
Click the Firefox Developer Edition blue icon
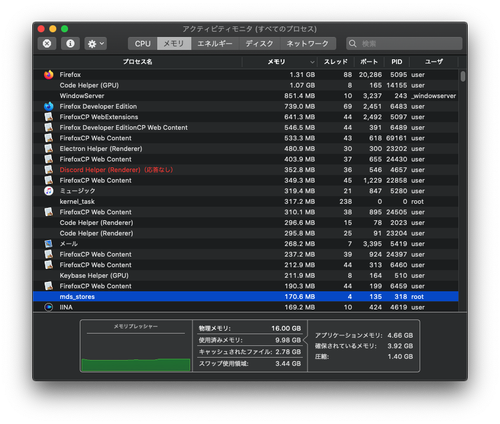[49, 106]
